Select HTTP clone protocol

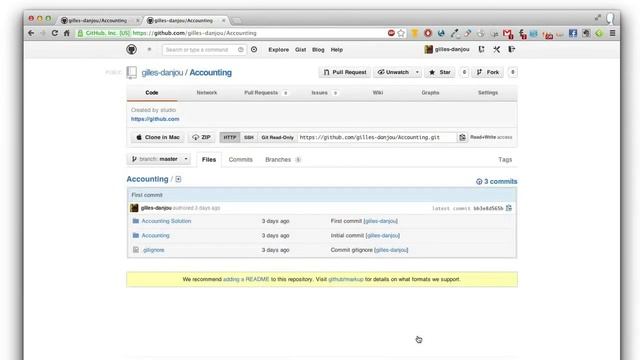point(230,138)
